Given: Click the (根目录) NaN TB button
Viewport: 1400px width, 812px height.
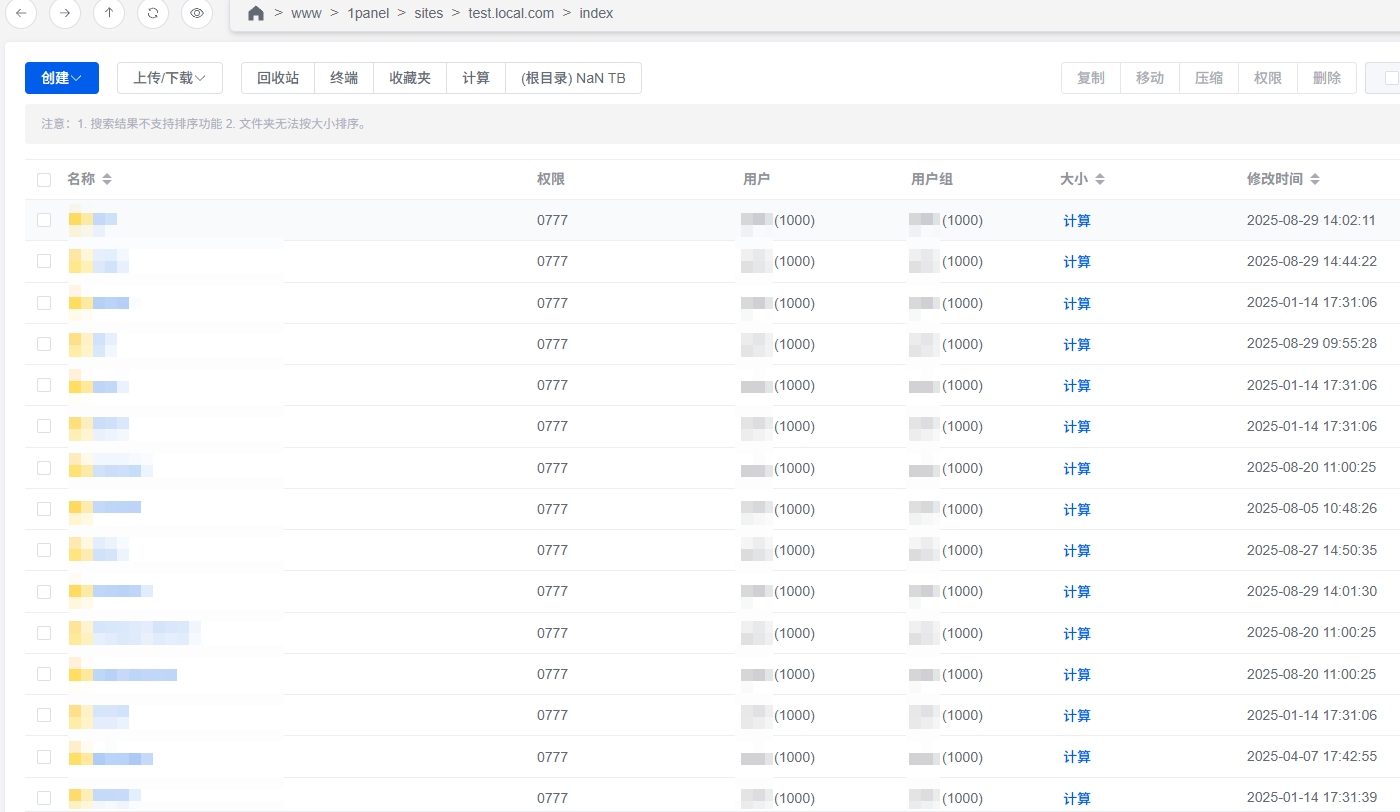Looking at the screenshot, I should click(x=574, y=78).
